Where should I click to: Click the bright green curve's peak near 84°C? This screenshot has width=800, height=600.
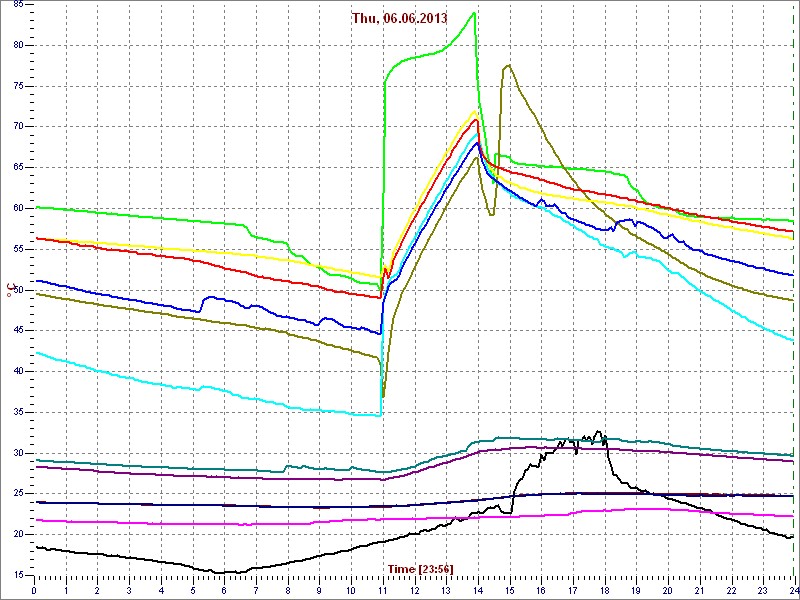474,13
